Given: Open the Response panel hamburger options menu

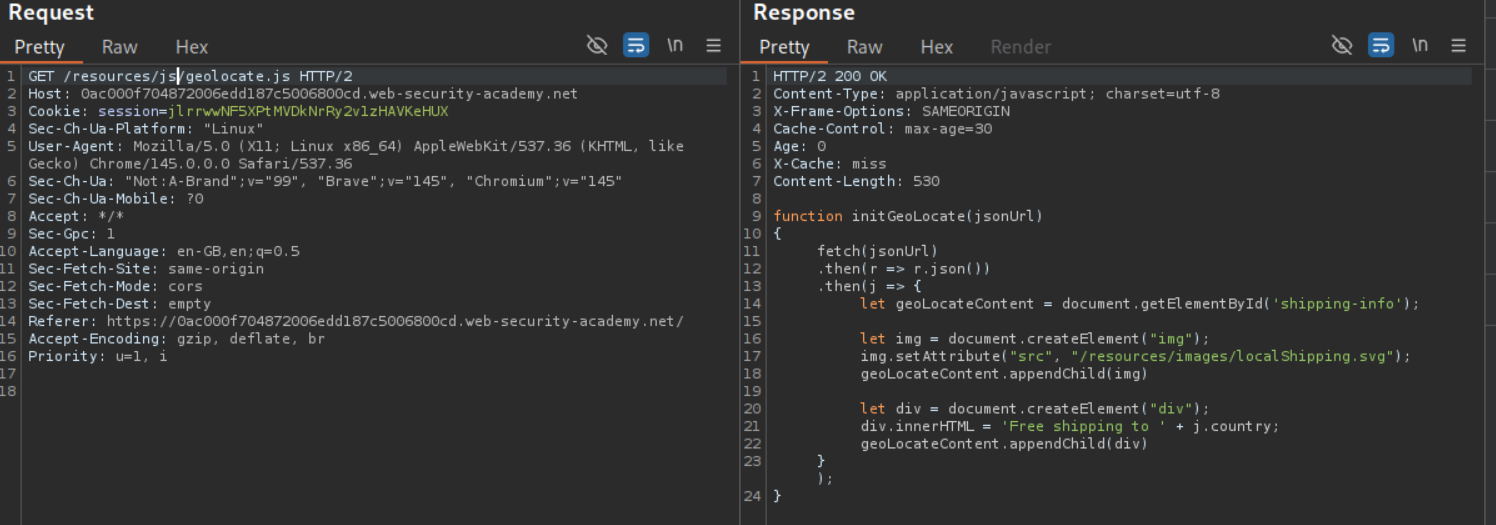Looking at the screenshot, I should tap(1459, 45).
